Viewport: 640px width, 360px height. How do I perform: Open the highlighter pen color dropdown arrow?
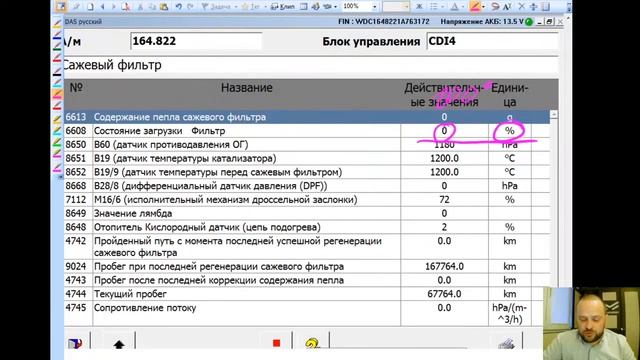pyautogui.click(x=483, y=7)
